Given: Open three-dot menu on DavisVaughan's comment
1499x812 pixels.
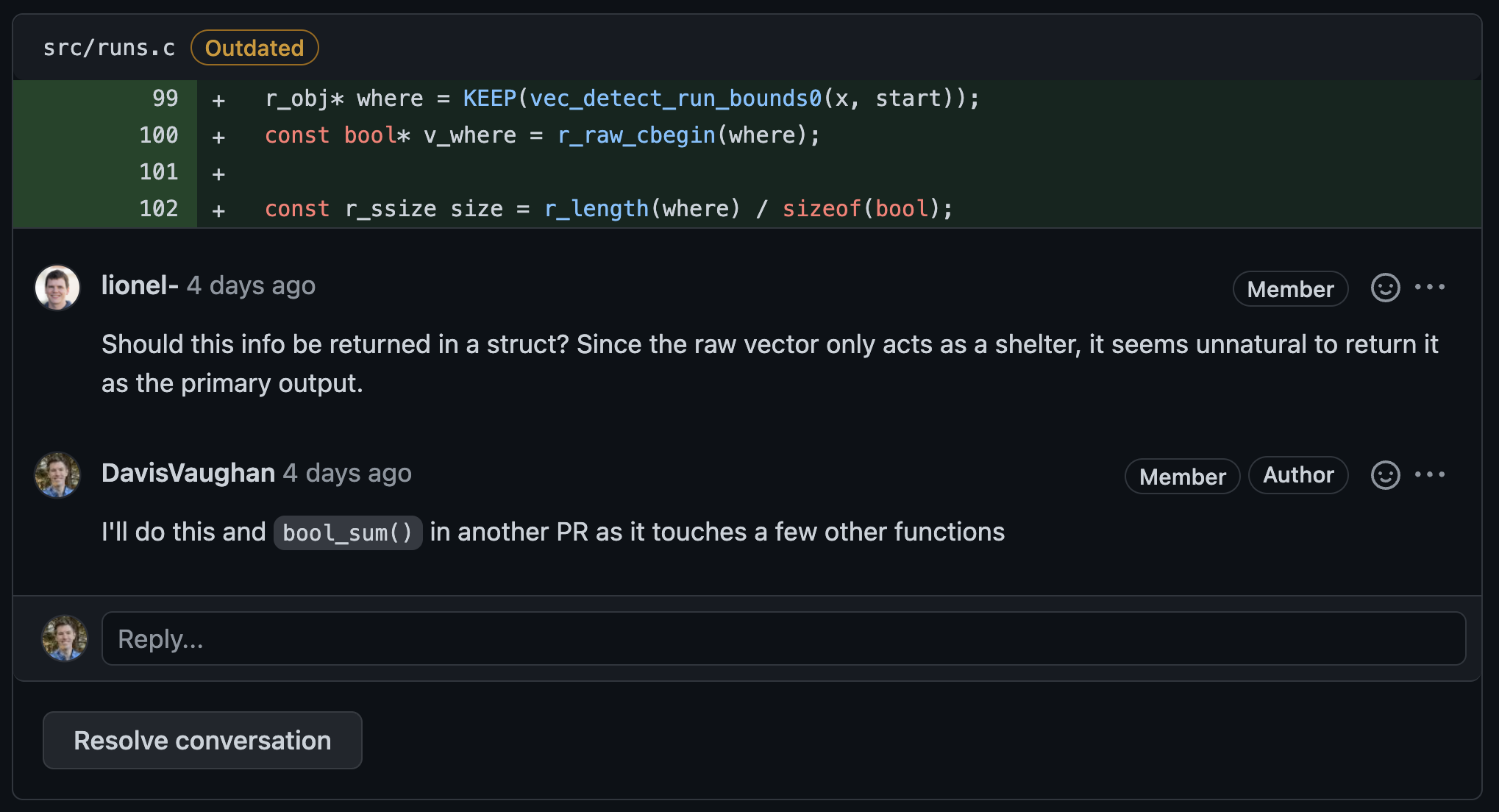Looking at the screenshot, I should click(1430, 474).
